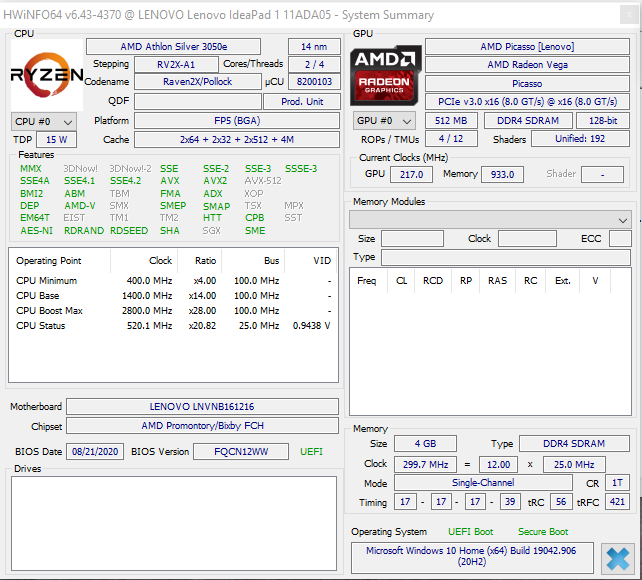Open the GPU #0 selector dropdown
642x580 pixels.
(x=384, y=121)
